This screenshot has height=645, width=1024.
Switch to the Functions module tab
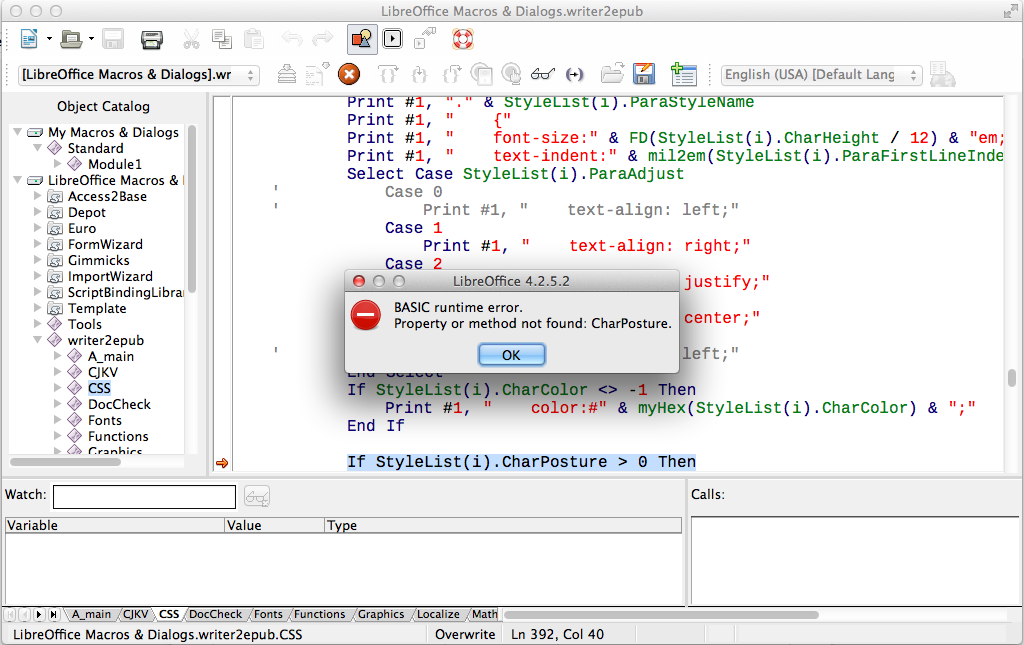click(x=319, y=614)
